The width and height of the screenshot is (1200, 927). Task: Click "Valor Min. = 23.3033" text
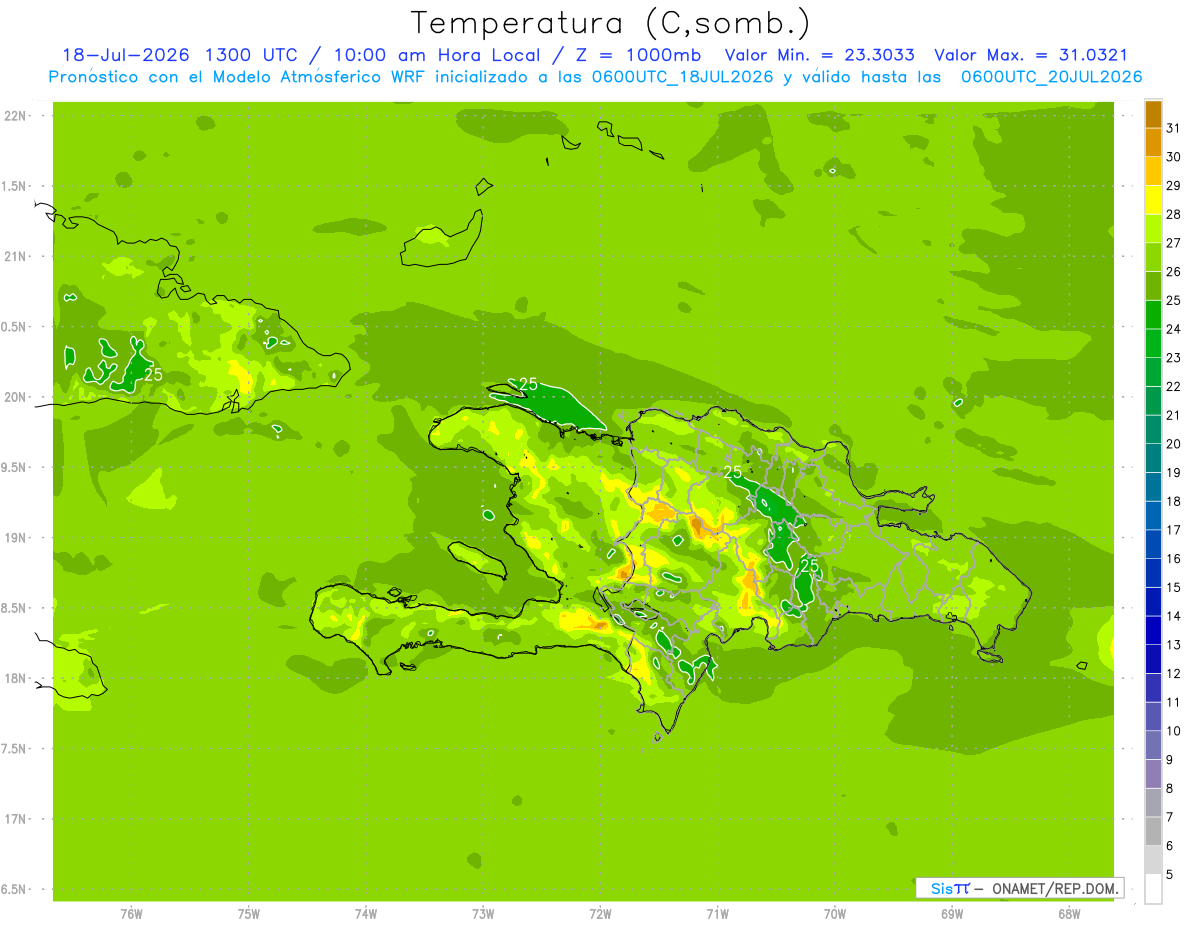click(819, 55)
